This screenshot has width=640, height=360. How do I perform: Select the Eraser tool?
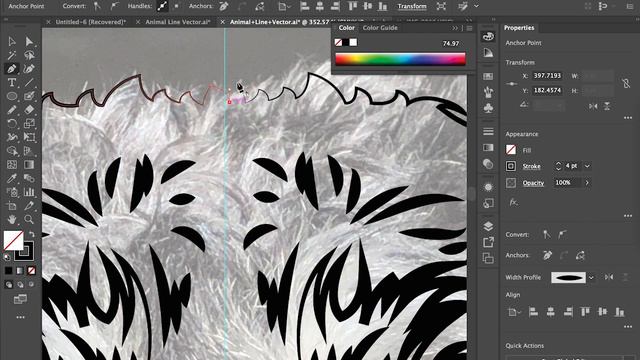coord(29,109)
